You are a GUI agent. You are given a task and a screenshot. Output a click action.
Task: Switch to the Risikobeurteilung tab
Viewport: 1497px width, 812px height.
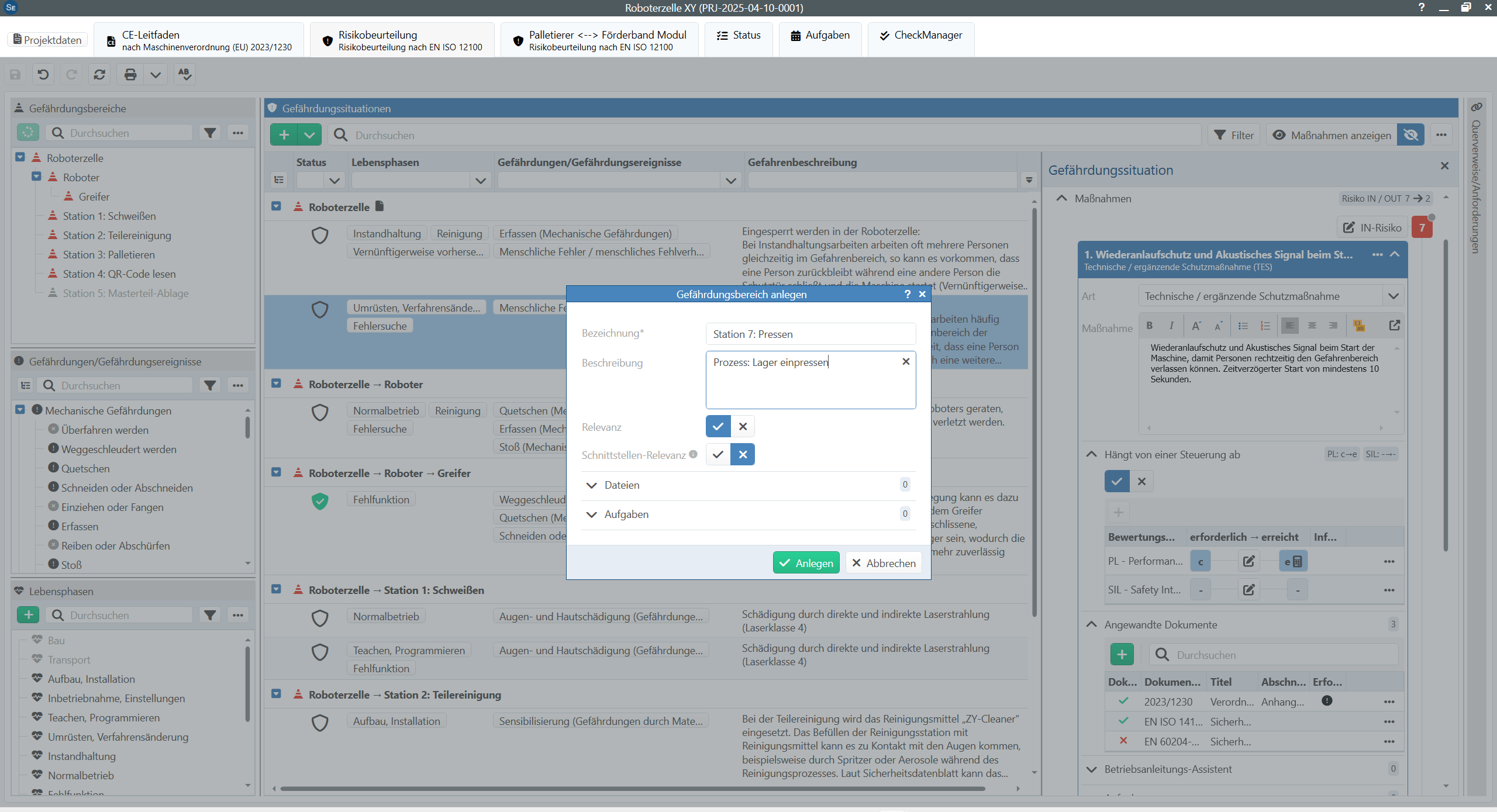coord(402,40)
